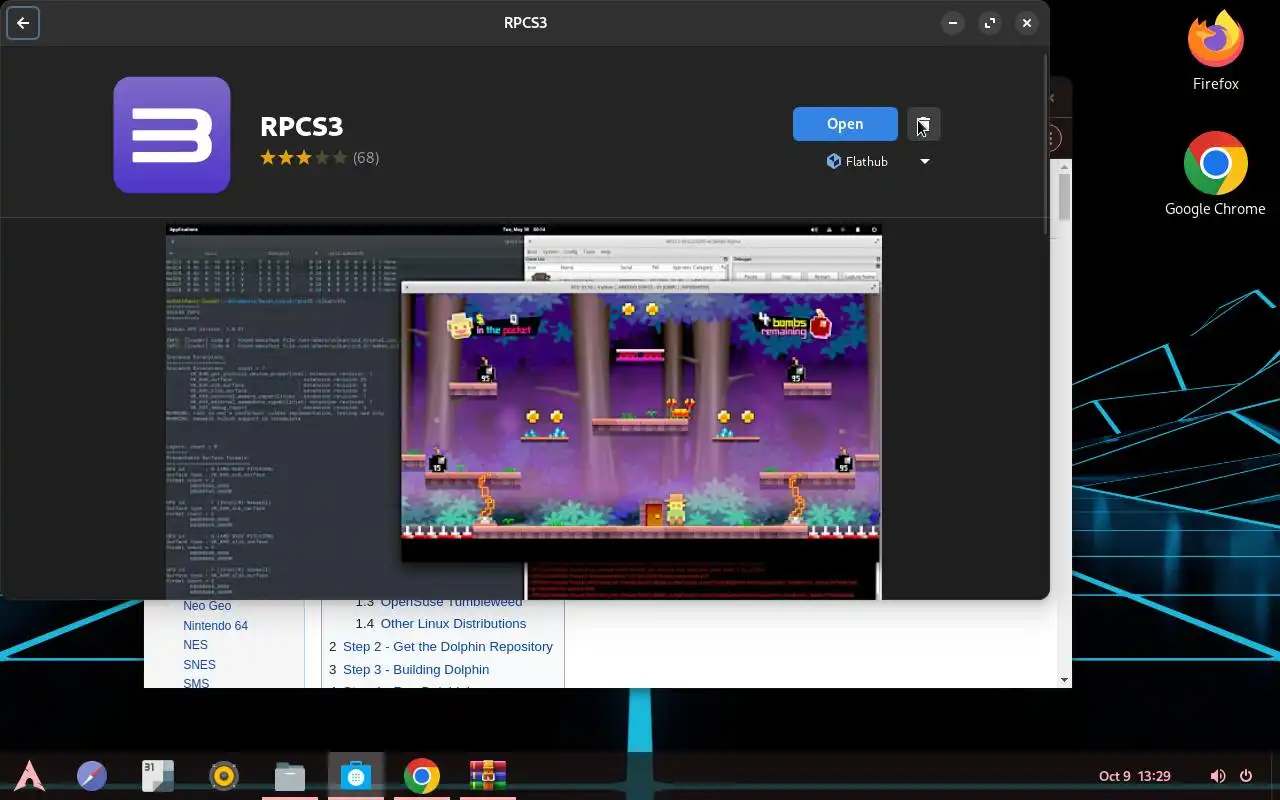
Task: Jump to Other Linux Distributions section
Action: point(453,623)
